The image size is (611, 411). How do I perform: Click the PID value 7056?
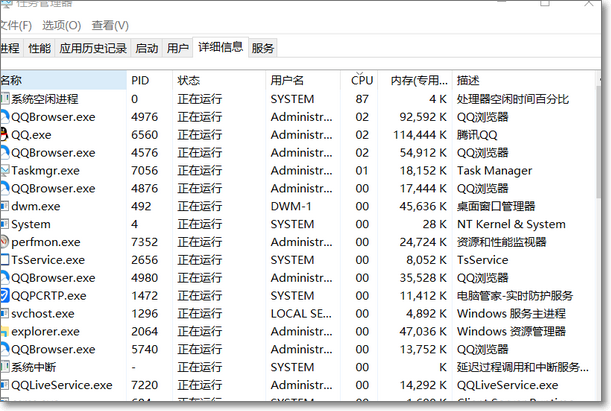[x=145, y=171]
